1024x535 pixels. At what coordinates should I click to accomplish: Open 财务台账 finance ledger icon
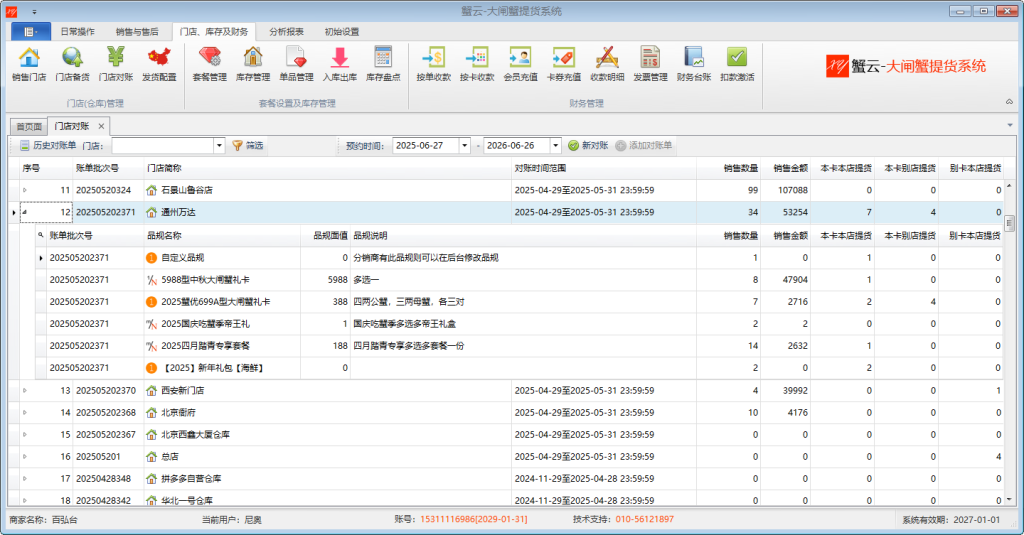point(694,64)
